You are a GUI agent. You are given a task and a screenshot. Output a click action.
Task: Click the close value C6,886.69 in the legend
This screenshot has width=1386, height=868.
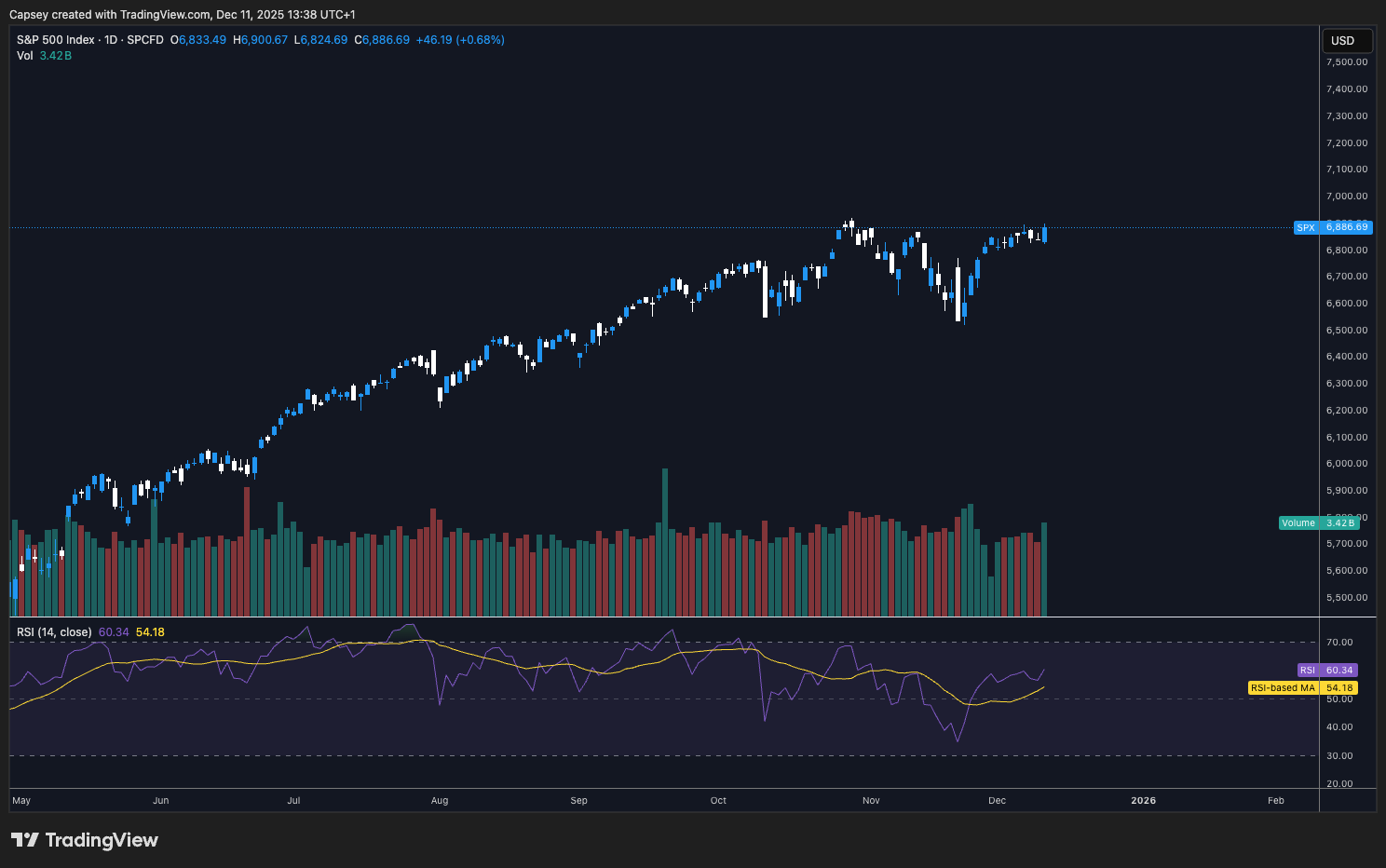(x=381, y=39)
